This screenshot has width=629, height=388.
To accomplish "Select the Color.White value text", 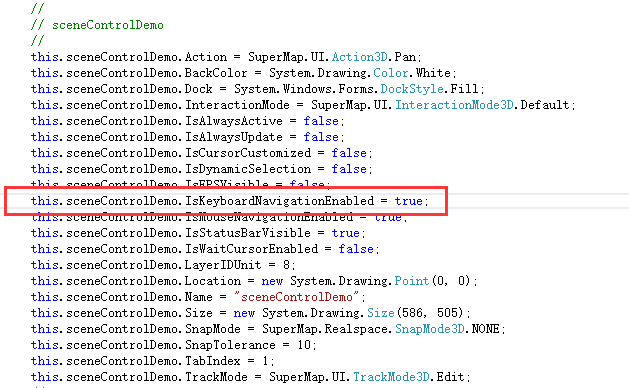I will [x=414, y=73].
